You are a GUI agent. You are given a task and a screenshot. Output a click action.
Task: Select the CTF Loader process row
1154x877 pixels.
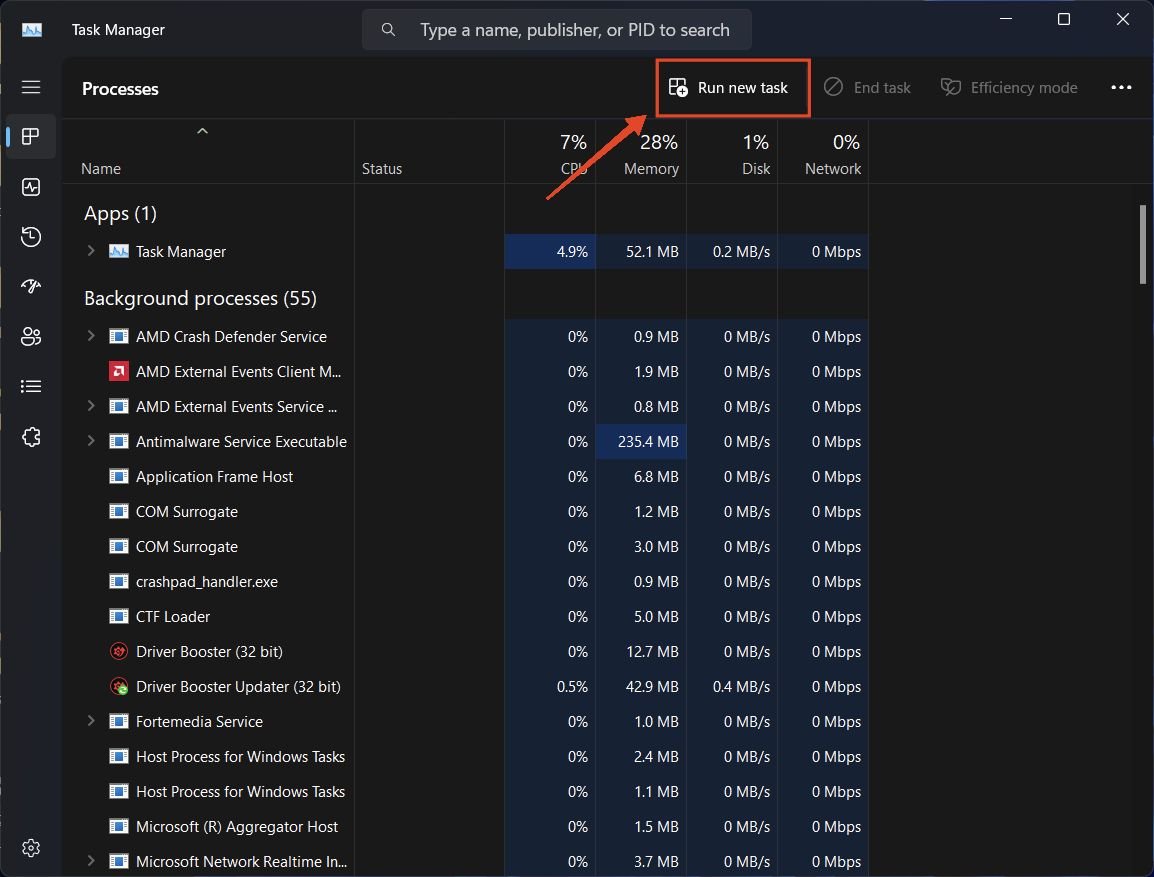[x=173, y=616]
